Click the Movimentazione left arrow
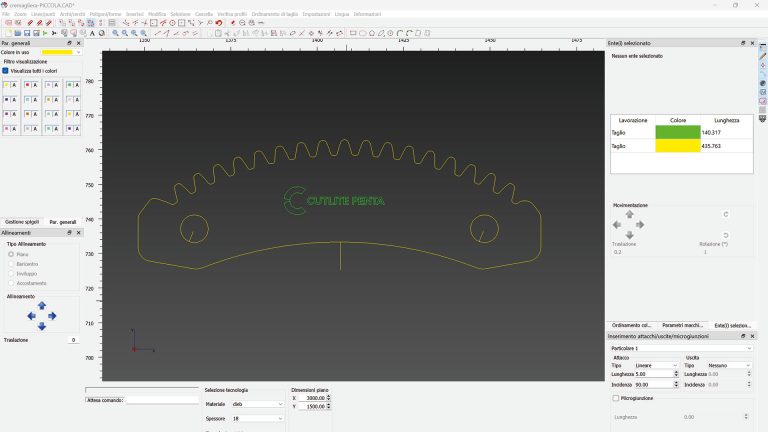Viewport: 768px width, 432px height. [617, 225]
